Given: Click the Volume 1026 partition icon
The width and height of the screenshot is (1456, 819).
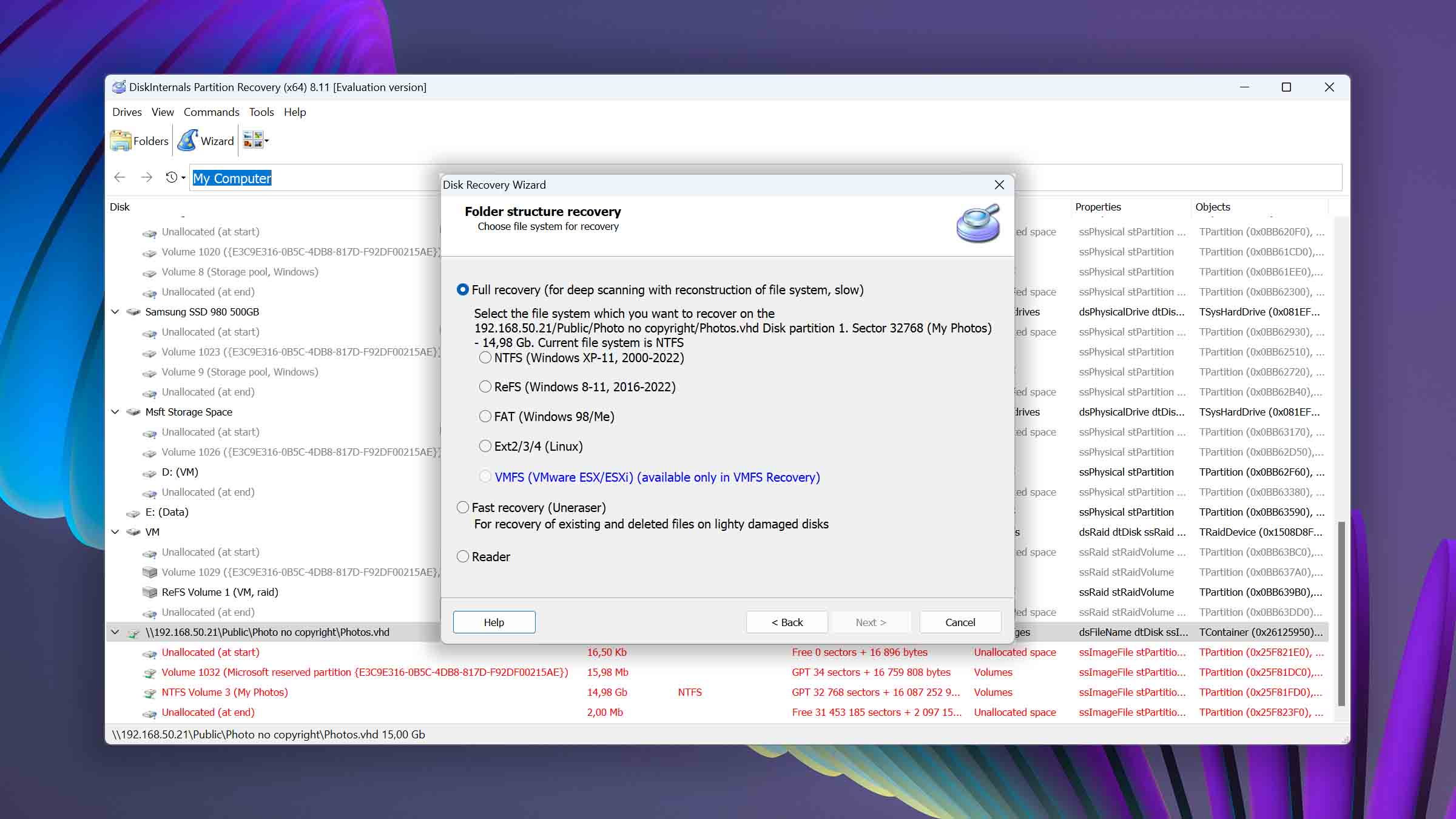Looking at the screenshot, I should [x=149, y=453].
